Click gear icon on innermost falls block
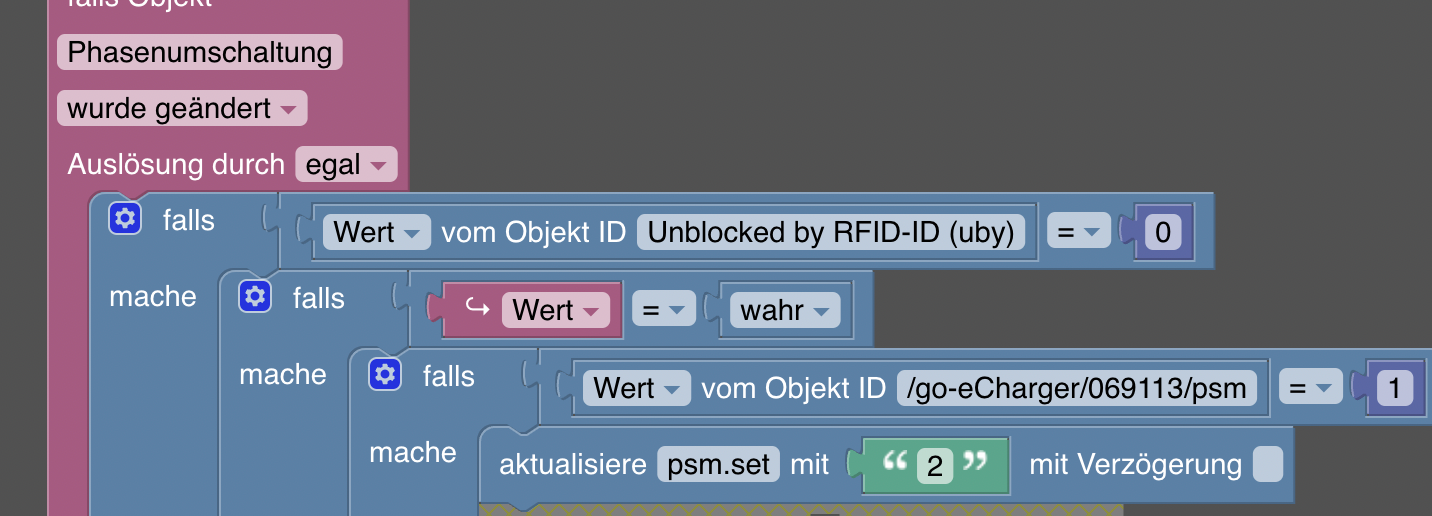This screenshot has height=516, width=1432. (x=385, y=374)
